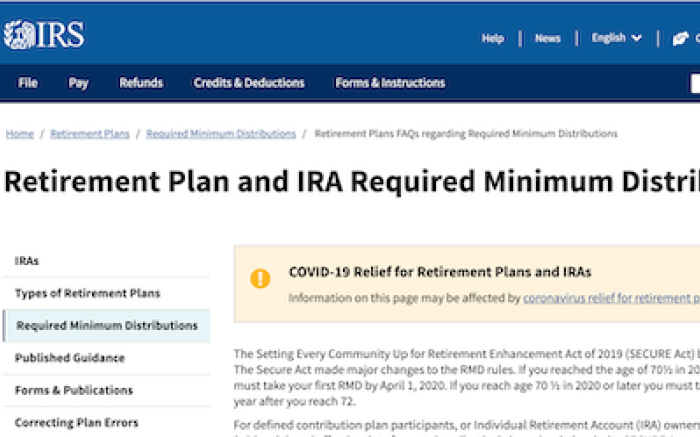Click paragraph line starting 'The Setting Every Community Up'

tap(467, 354)
